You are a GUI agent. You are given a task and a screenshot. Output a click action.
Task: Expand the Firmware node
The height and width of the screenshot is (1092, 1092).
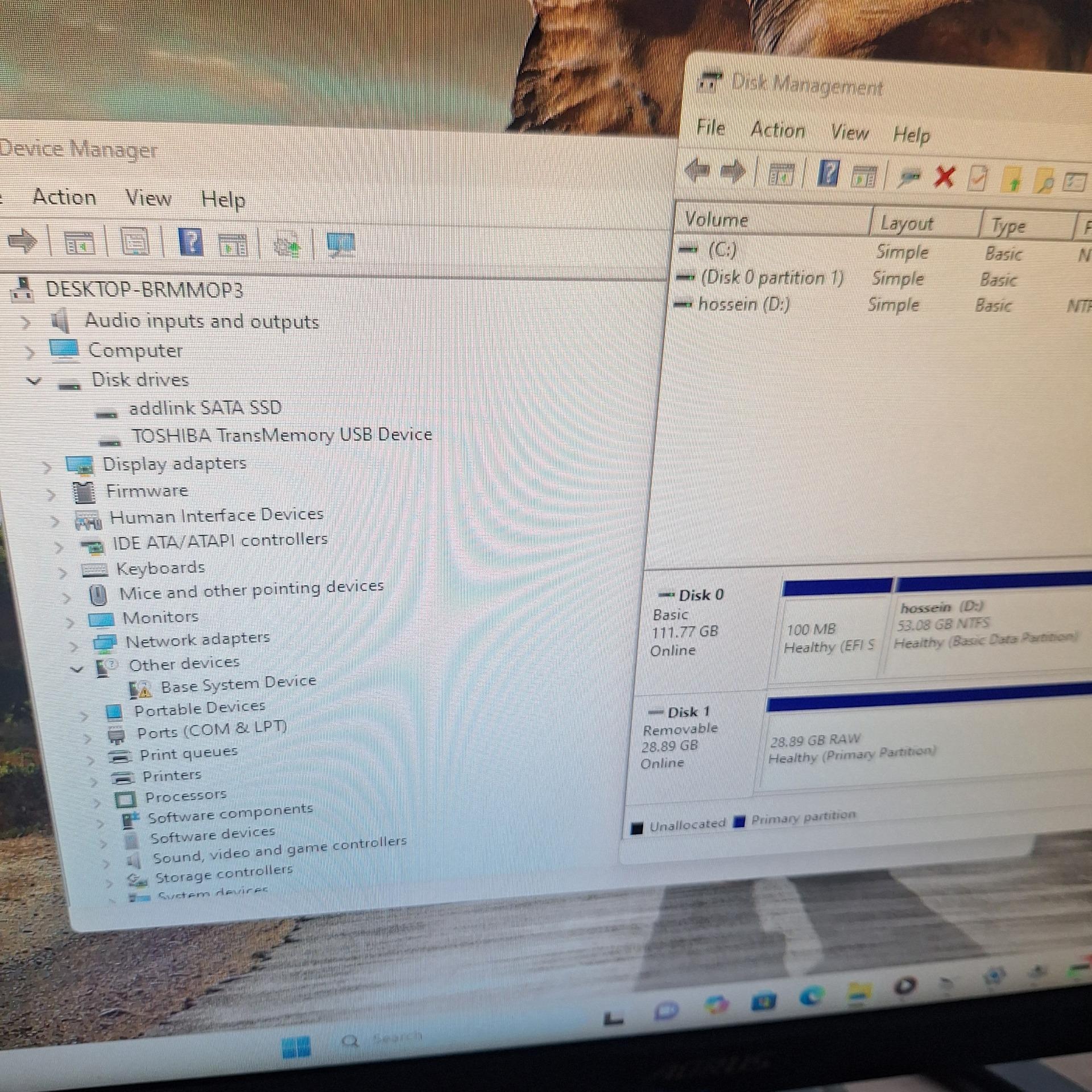(51, 494)
